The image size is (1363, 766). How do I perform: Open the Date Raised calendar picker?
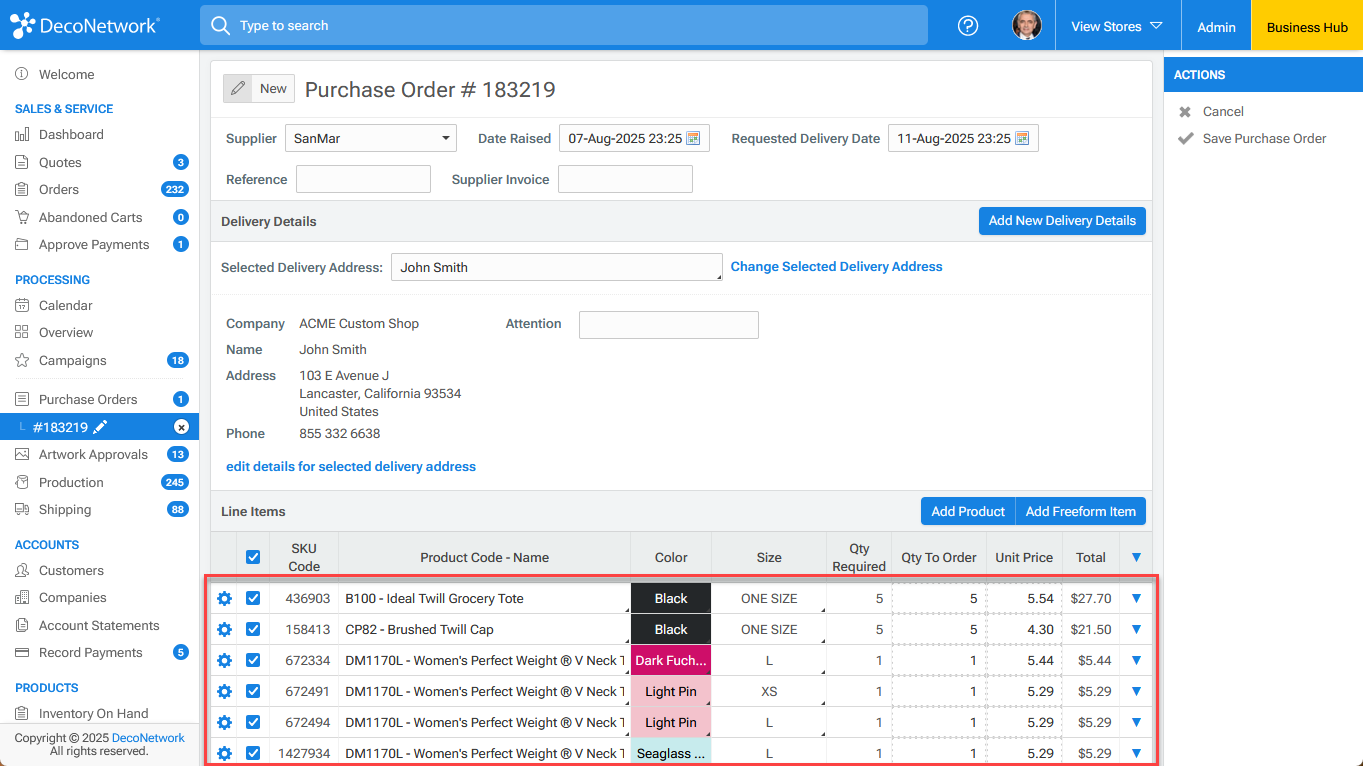tap(693, 139)
